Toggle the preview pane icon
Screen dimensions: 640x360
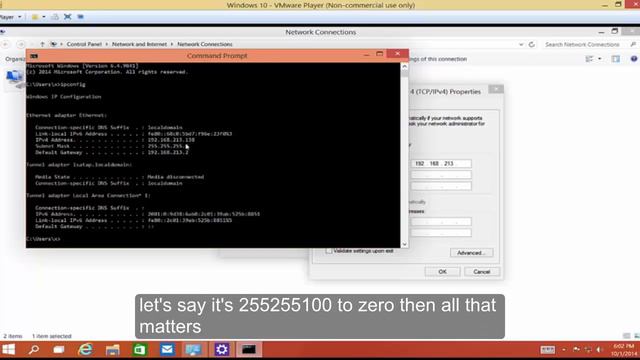[x=616, y=59]
